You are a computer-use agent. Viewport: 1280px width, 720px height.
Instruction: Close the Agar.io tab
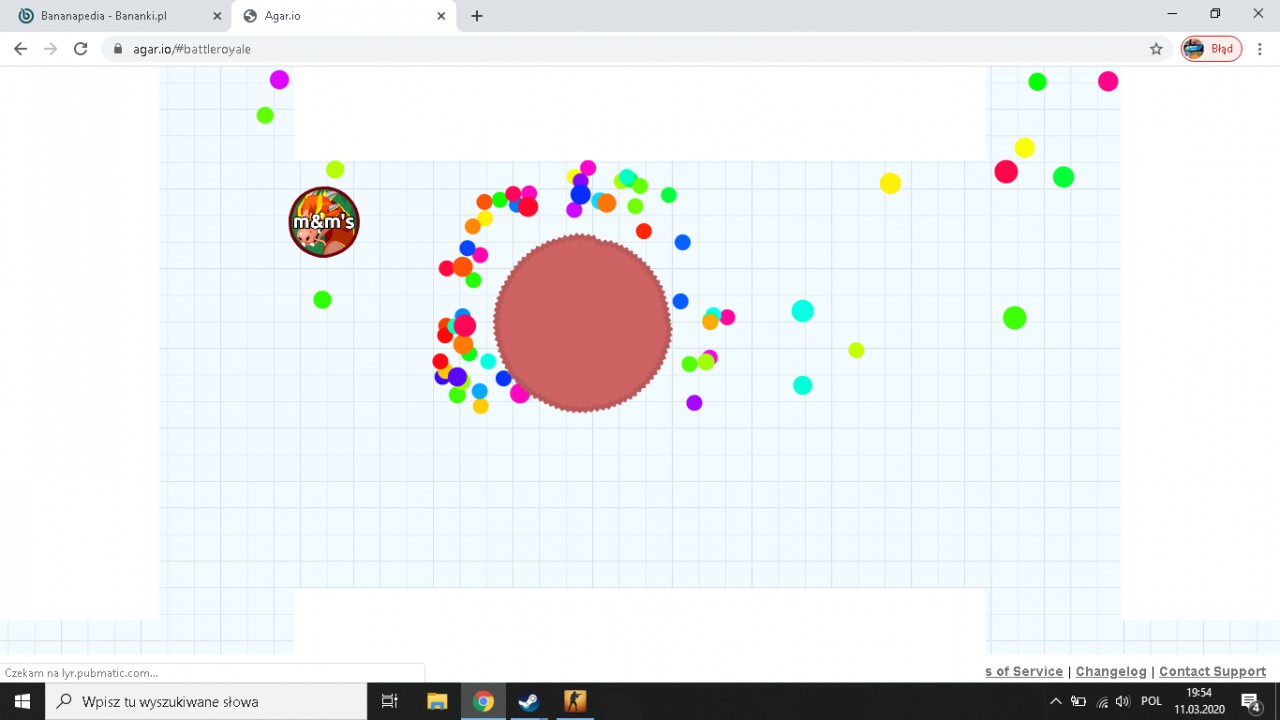[x=441, y=16]
